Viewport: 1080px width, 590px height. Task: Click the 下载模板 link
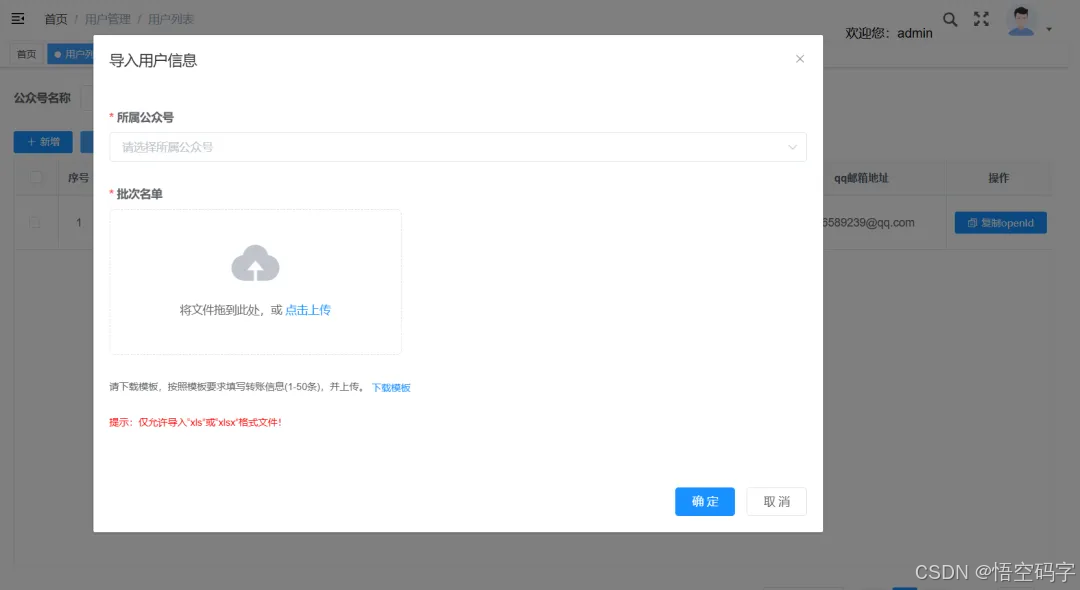[391, 388]
